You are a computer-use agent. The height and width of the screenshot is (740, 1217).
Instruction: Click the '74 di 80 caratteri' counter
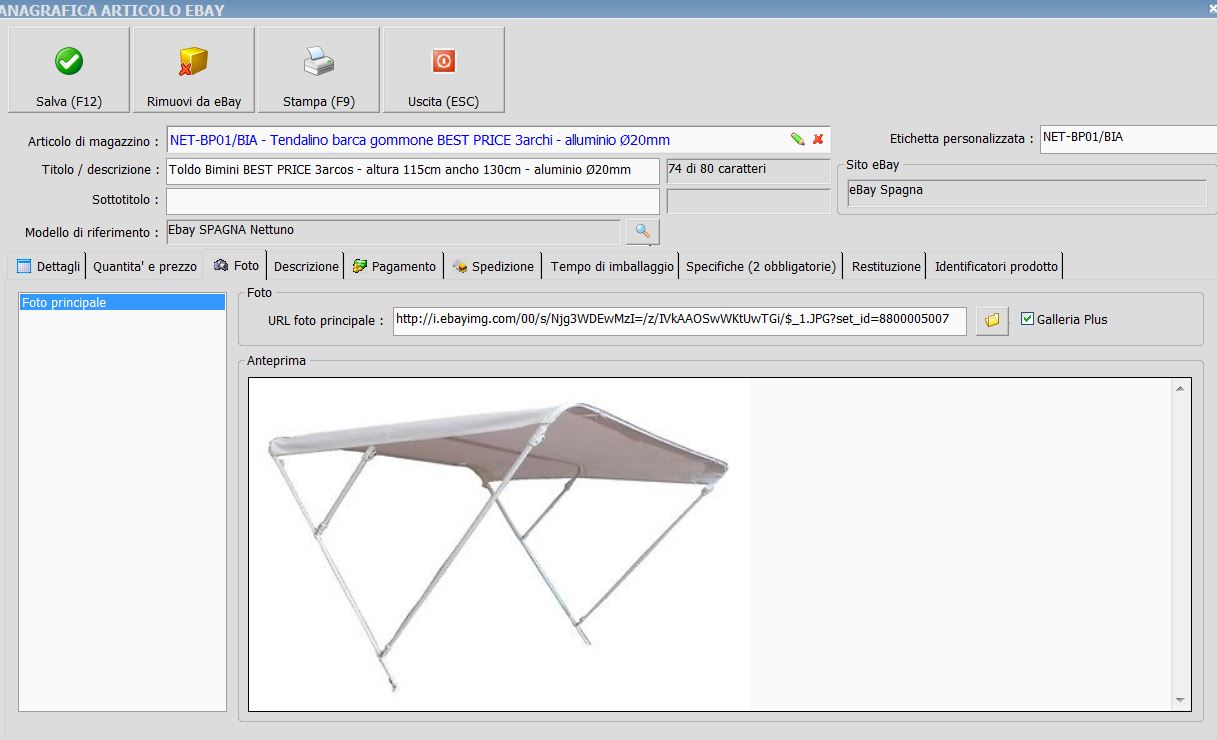click(748, 170)
